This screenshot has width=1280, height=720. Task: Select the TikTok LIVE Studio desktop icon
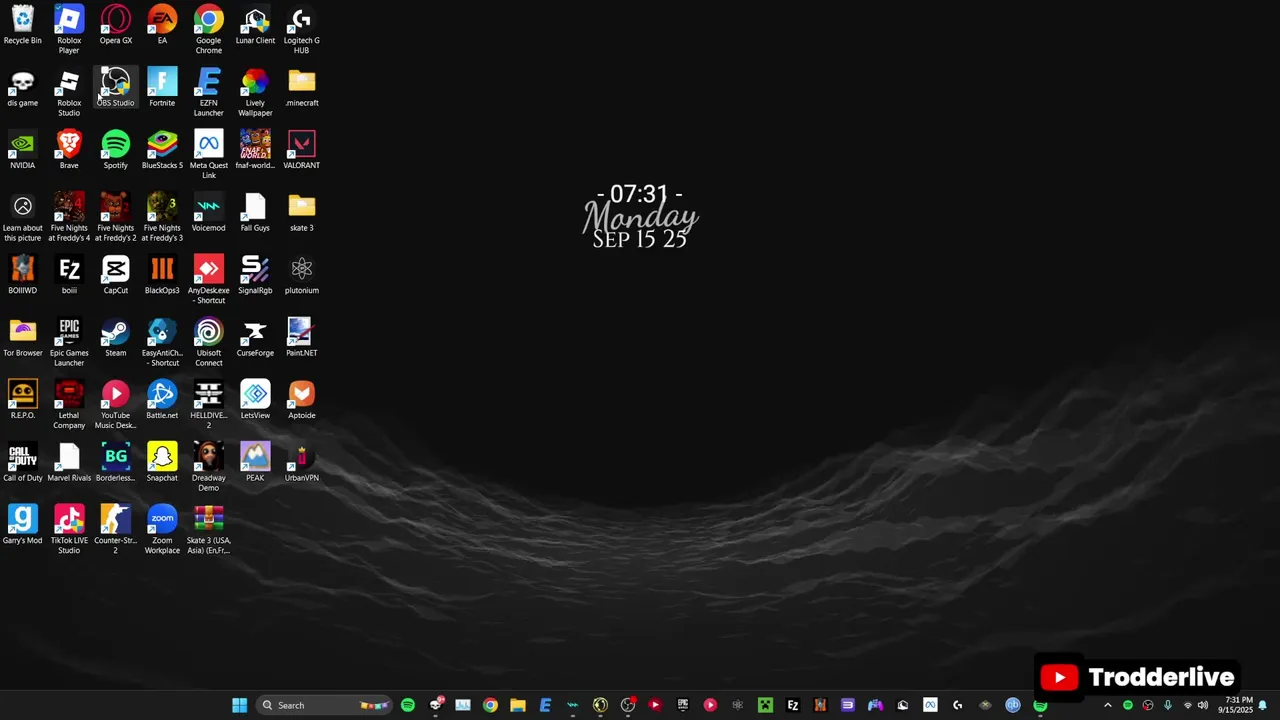point(69,530)
